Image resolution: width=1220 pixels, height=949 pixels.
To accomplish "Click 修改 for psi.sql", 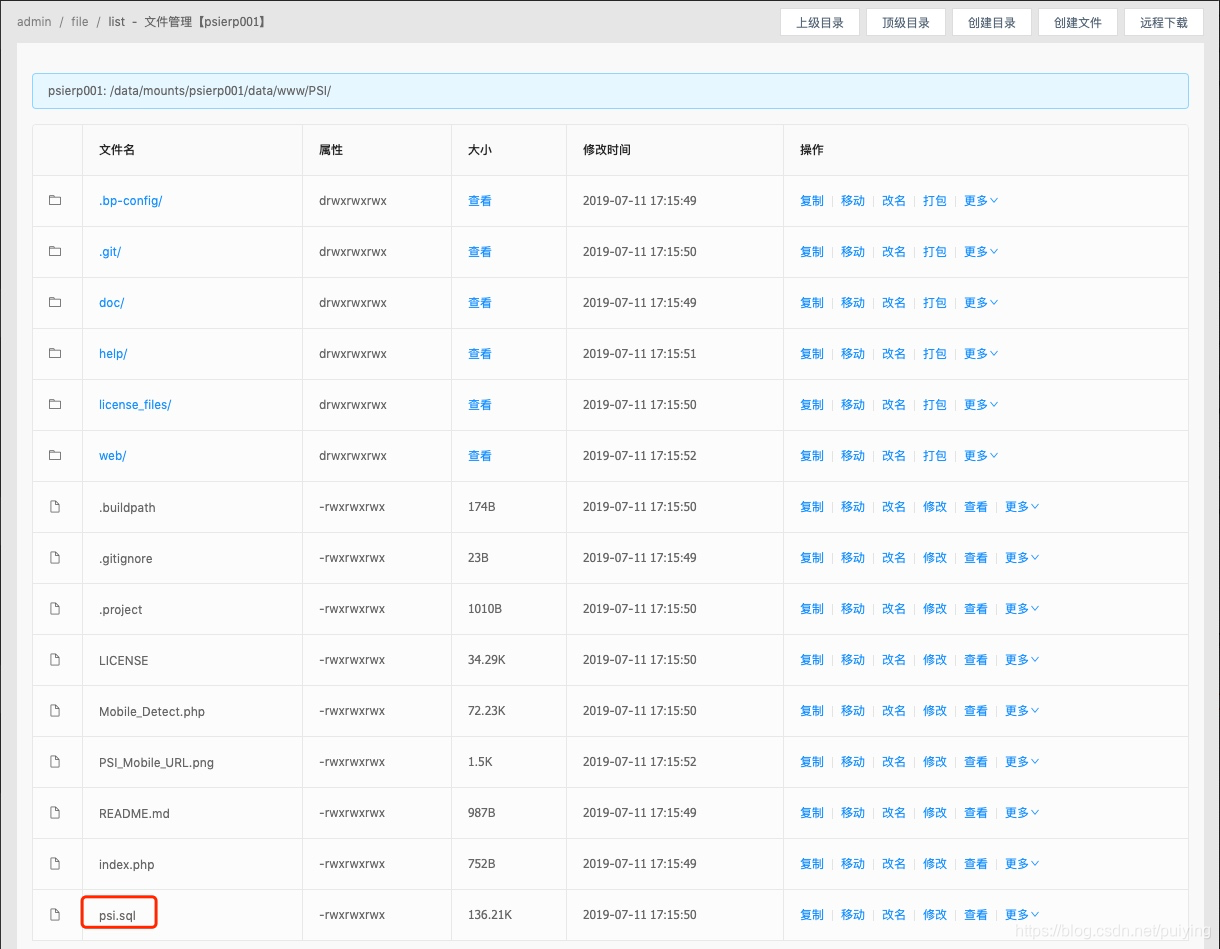I will [x=935, y=914].
